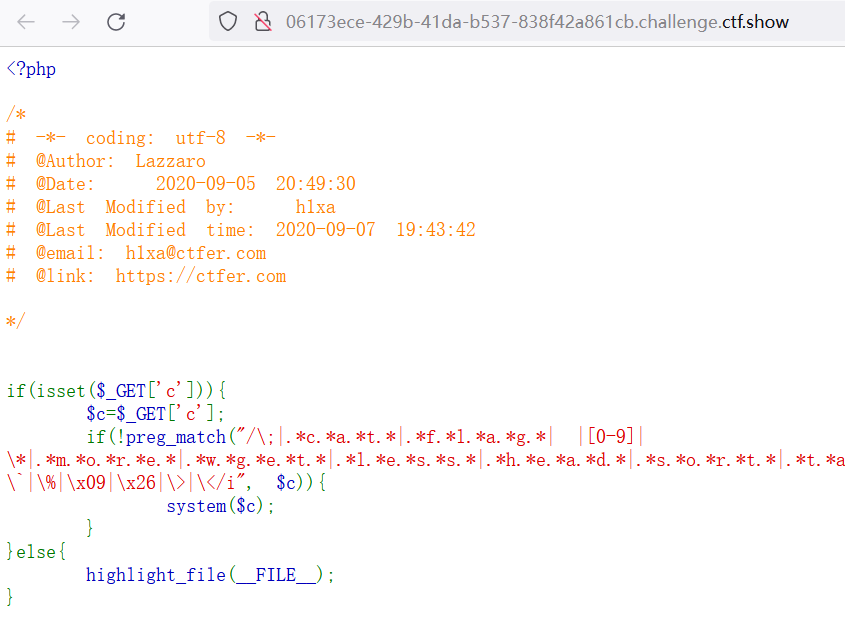Click the 'system($c);' line
Image resolution: width=845 pixels, height=620 pixels.
pyautogui.click(x=220, y=506)
